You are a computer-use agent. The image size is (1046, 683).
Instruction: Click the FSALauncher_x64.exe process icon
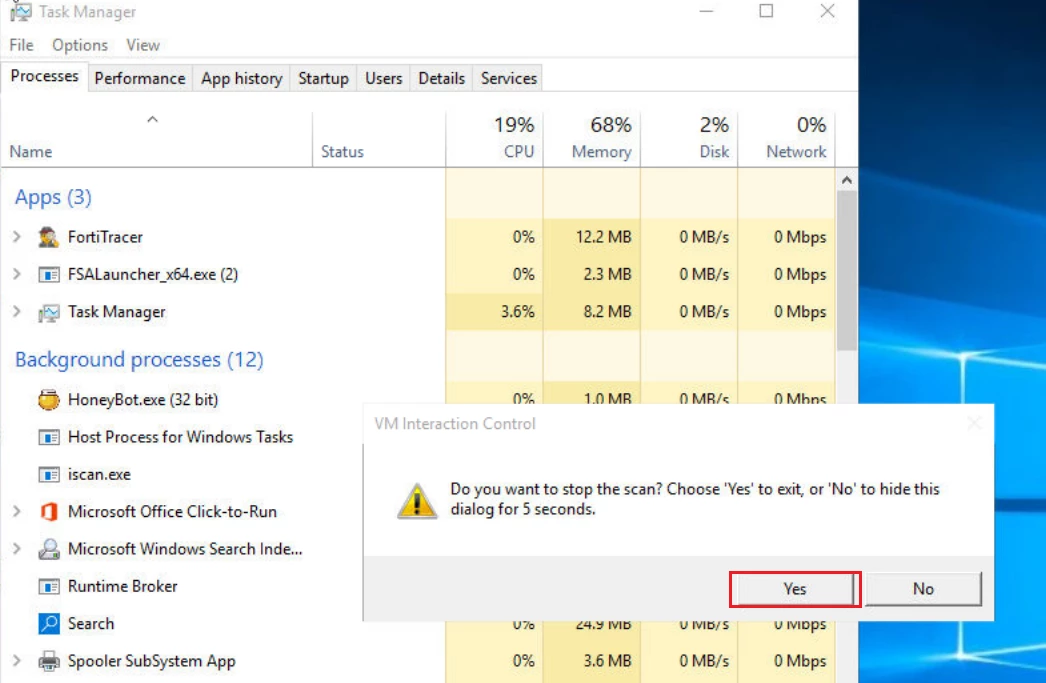pyautogui.click(x=49, y=275)
